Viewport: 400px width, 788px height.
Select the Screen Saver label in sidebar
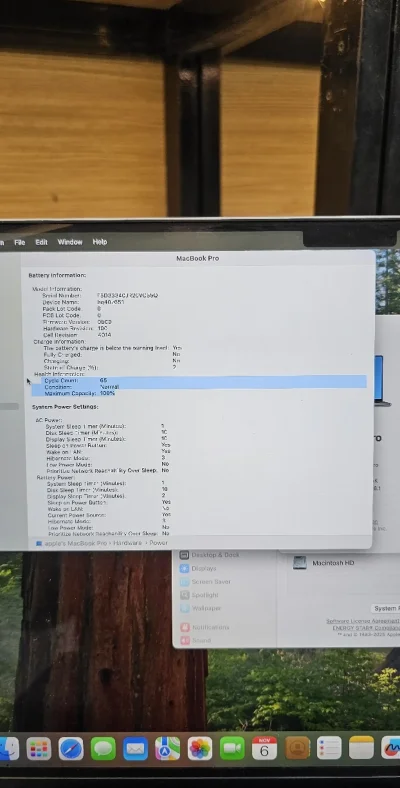pyautogui.click(x=212, y=582)
